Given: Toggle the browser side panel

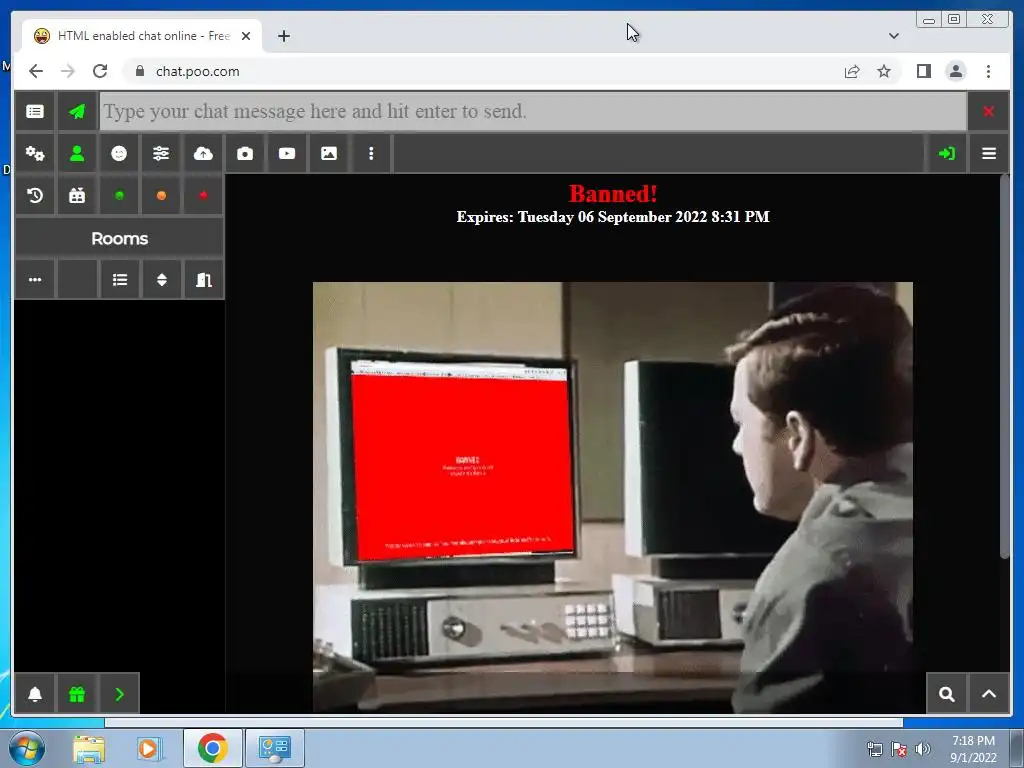Looking at the screenshot, I should (x=923, y=71).
